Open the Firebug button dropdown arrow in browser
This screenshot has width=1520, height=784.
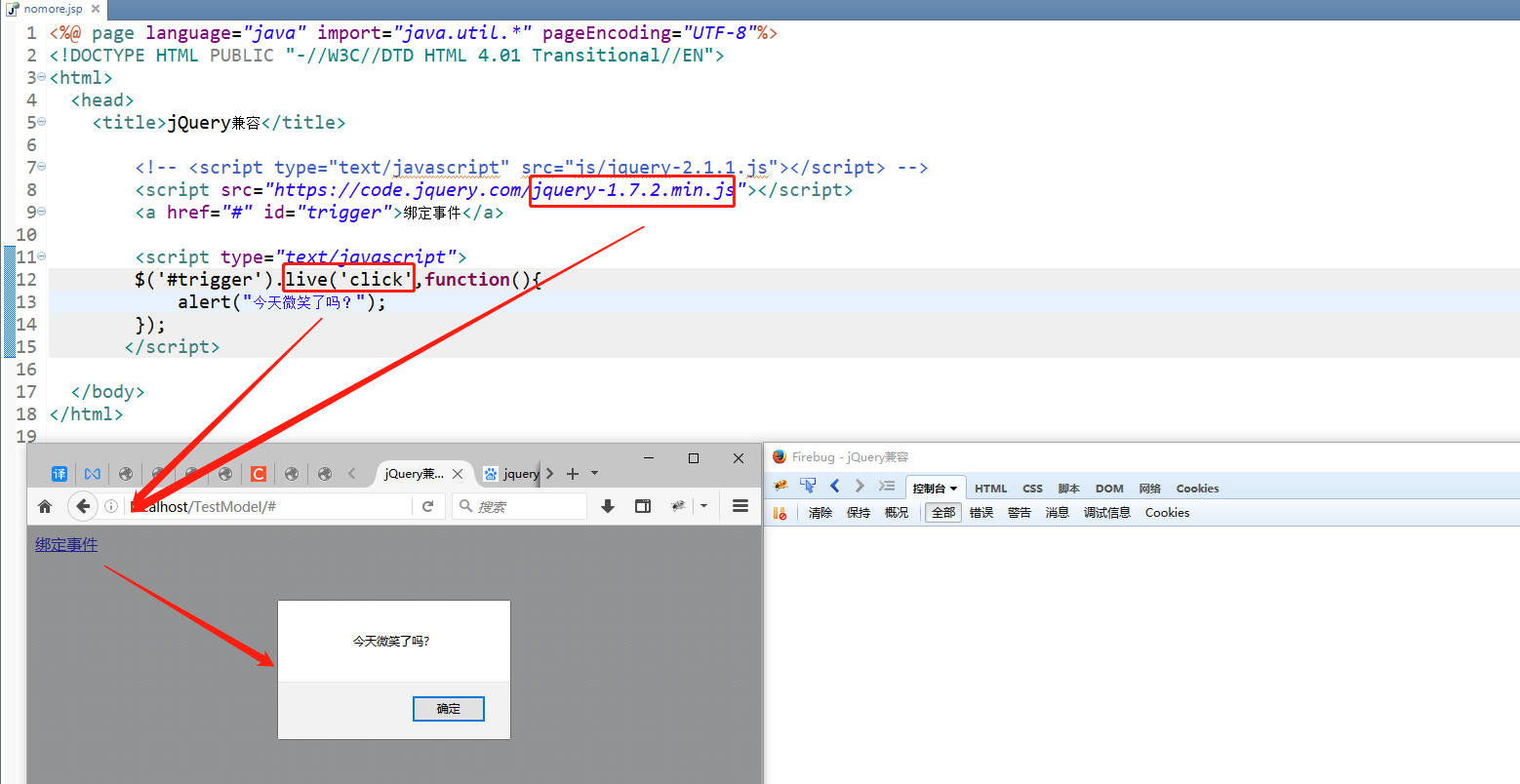pos(703,506)
